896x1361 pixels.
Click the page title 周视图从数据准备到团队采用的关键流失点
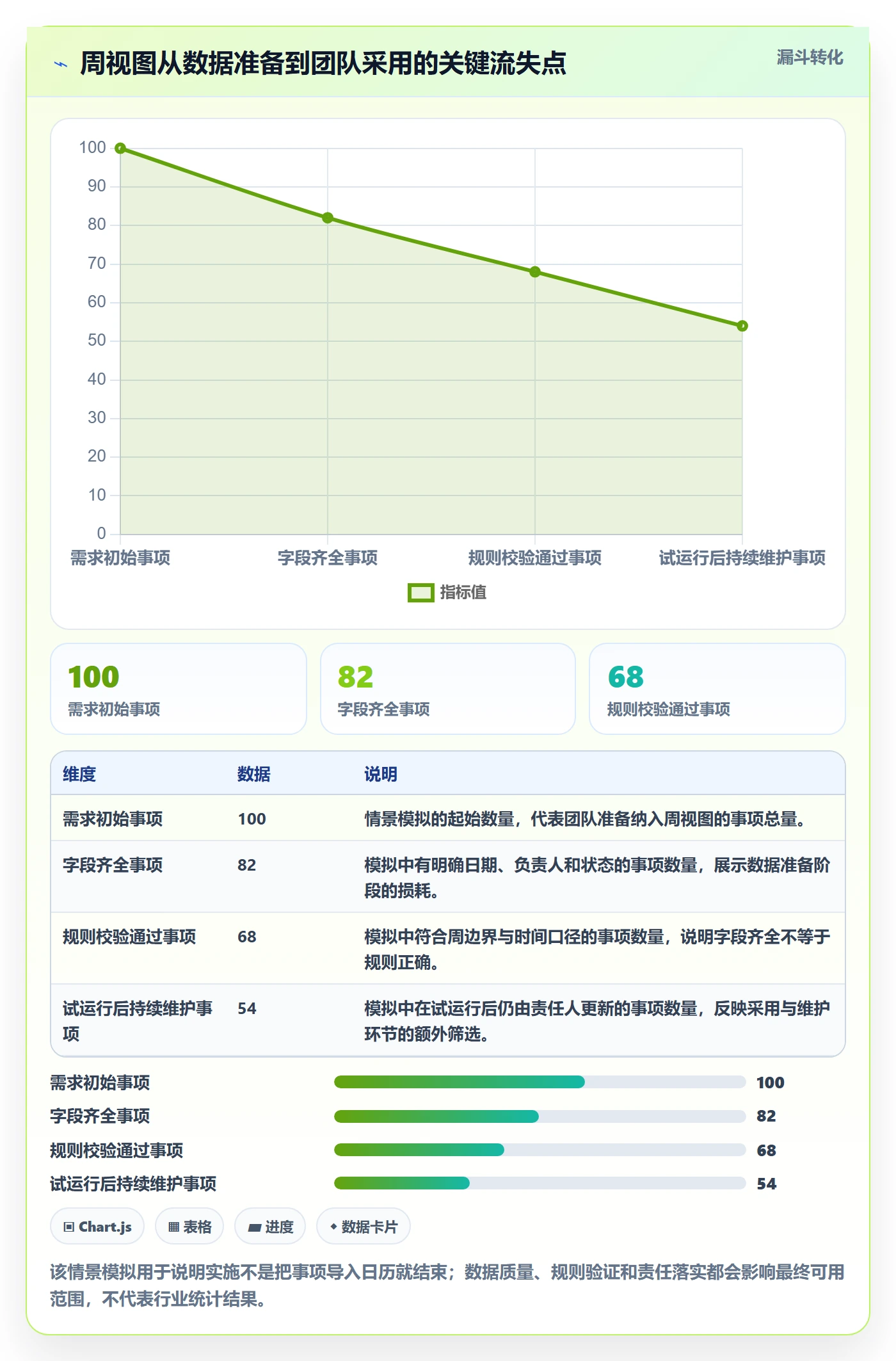(323, 63)
